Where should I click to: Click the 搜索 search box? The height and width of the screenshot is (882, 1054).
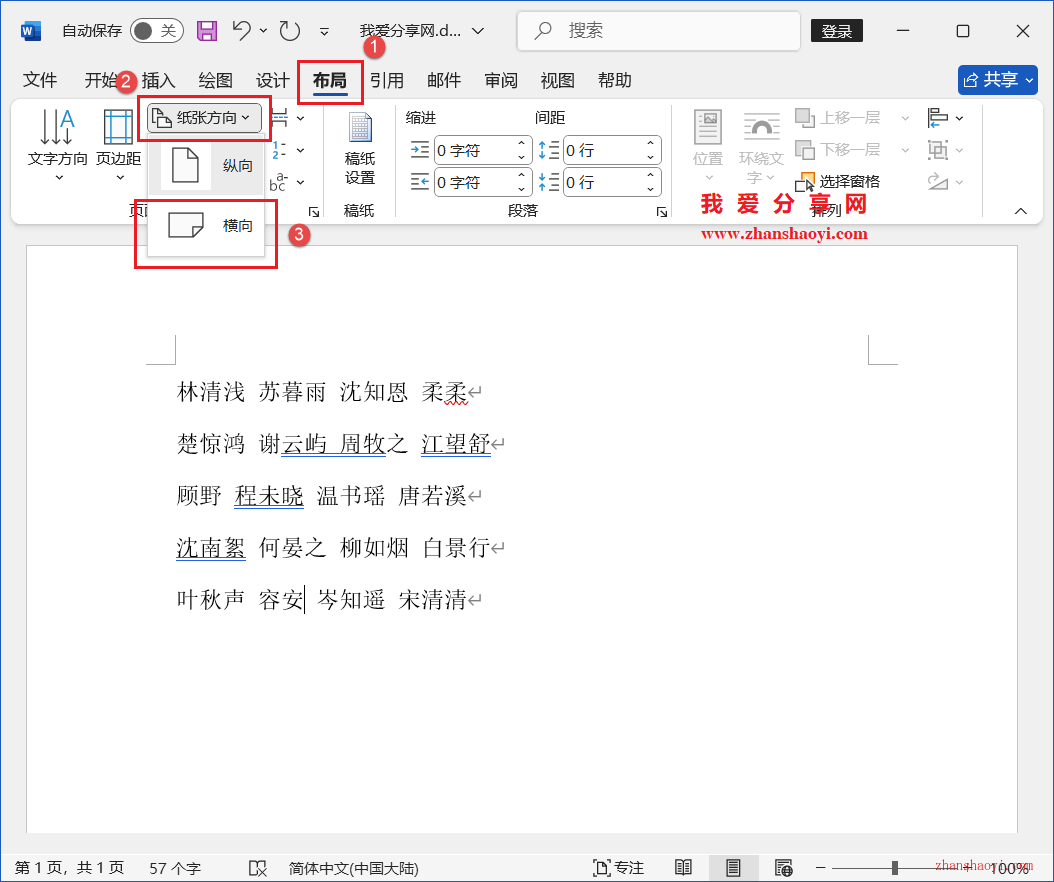coord(659,31)
